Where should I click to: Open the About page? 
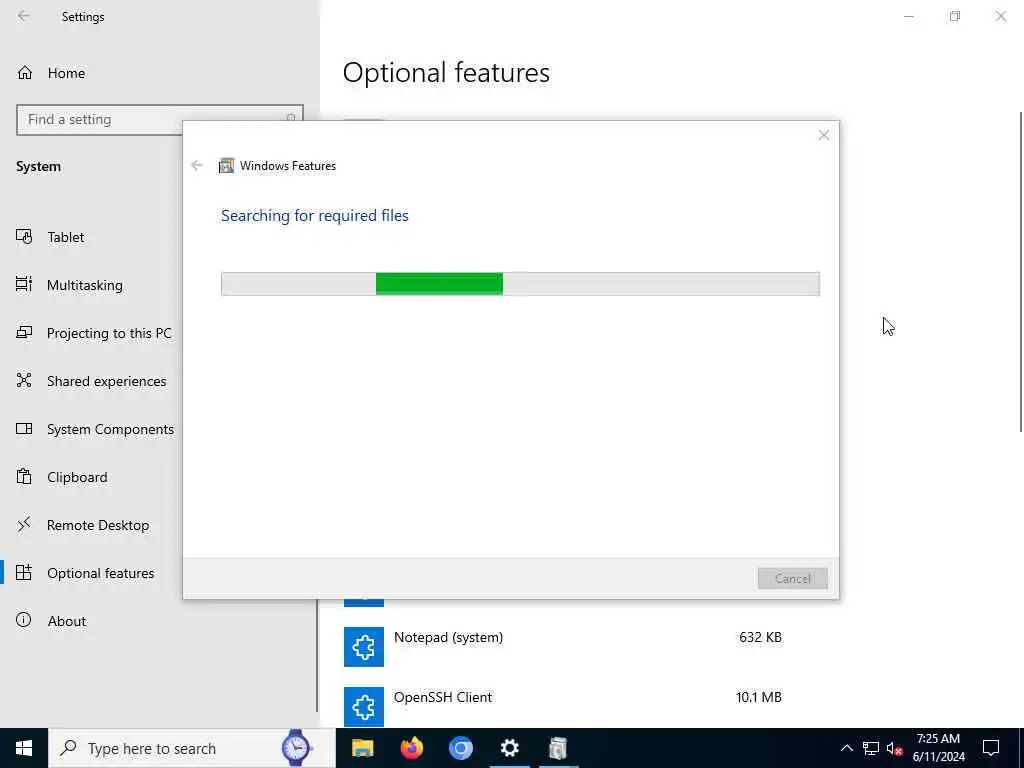coord(67,621)
